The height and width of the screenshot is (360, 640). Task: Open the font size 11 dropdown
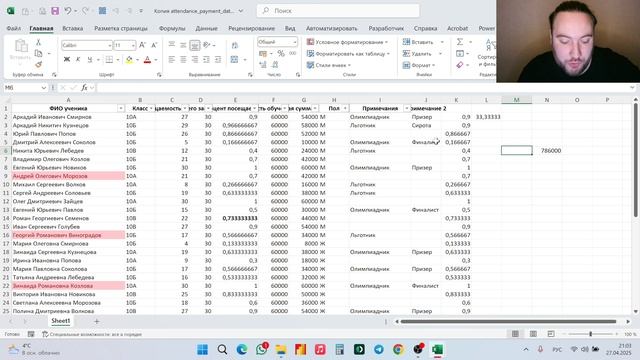pyautogui.click(x=133, y=45)
